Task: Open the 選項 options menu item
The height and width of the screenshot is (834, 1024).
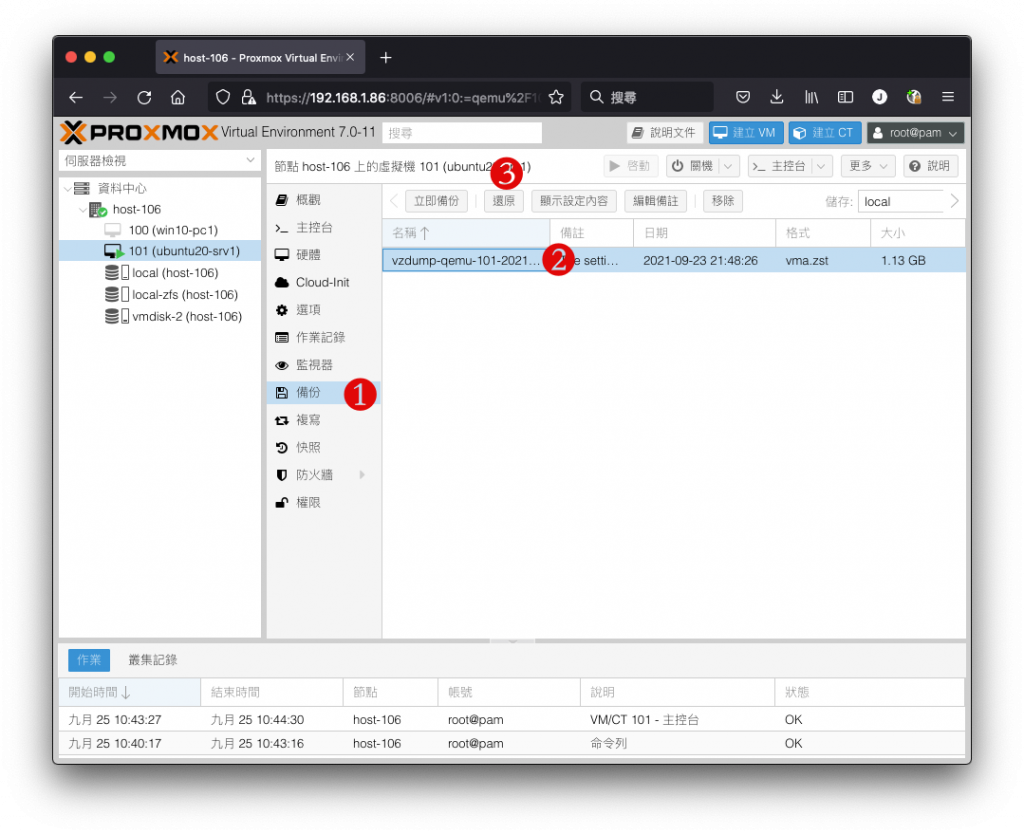Action: [x=324, y=310]
